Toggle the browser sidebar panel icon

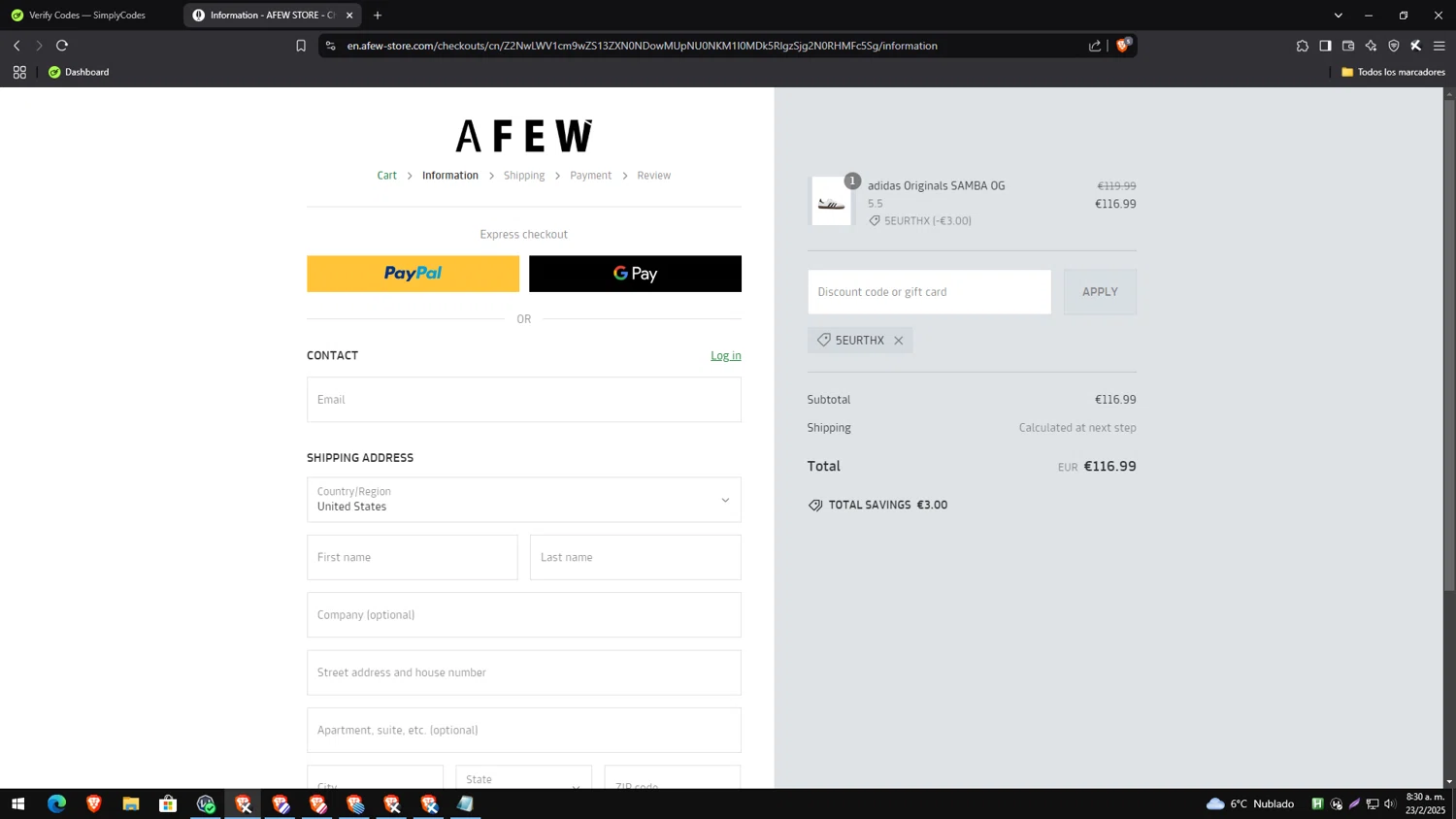coord(1325,46)
